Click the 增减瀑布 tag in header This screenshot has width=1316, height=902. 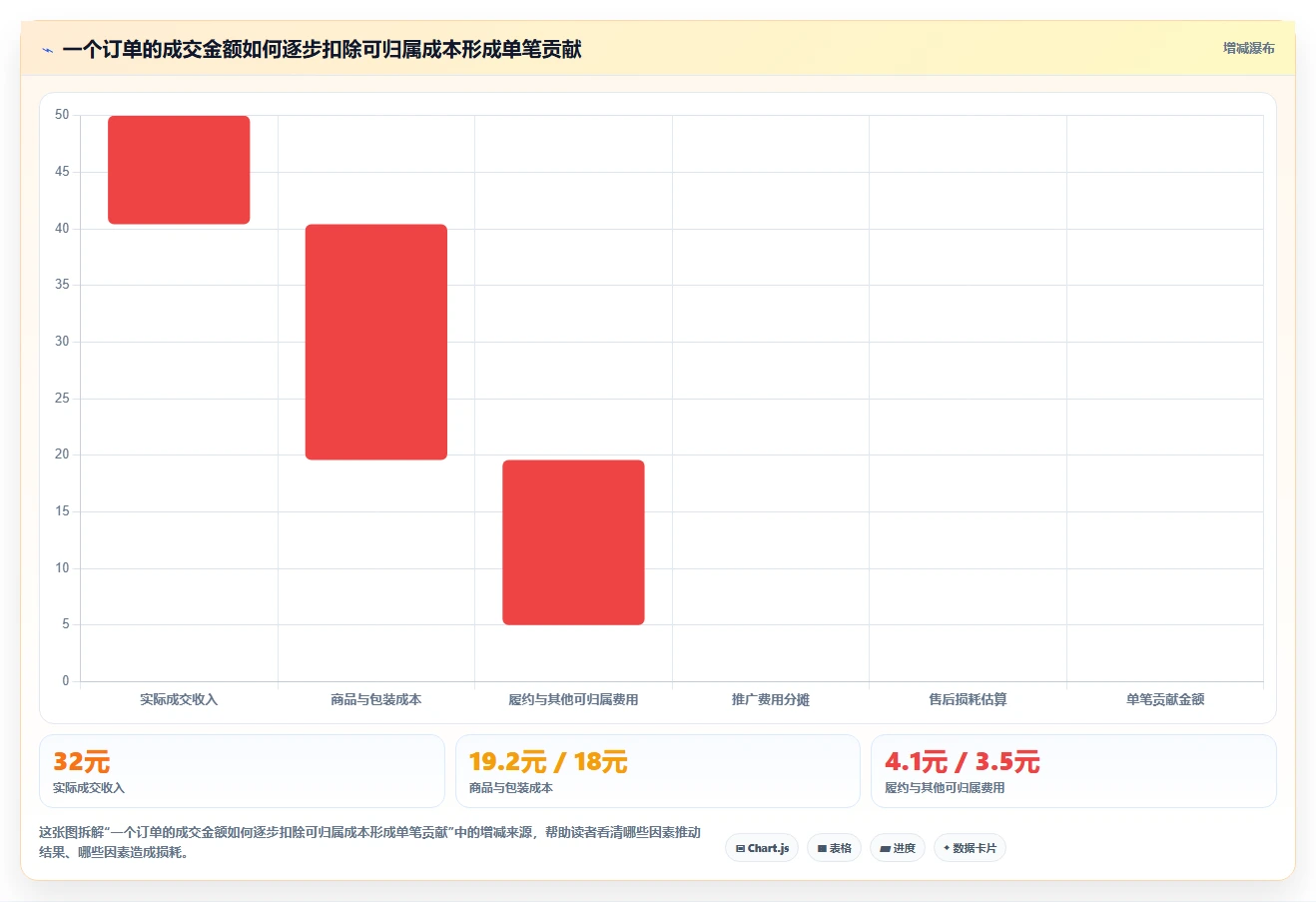click(x=1248, y=48)
